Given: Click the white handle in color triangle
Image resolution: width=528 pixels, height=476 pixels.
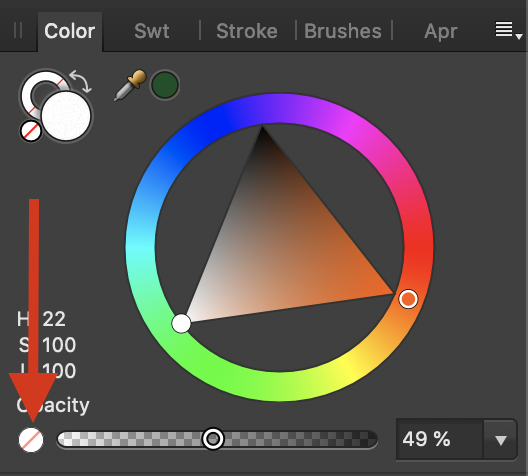Looking at the screenshot, I should [x=181, y=324].
